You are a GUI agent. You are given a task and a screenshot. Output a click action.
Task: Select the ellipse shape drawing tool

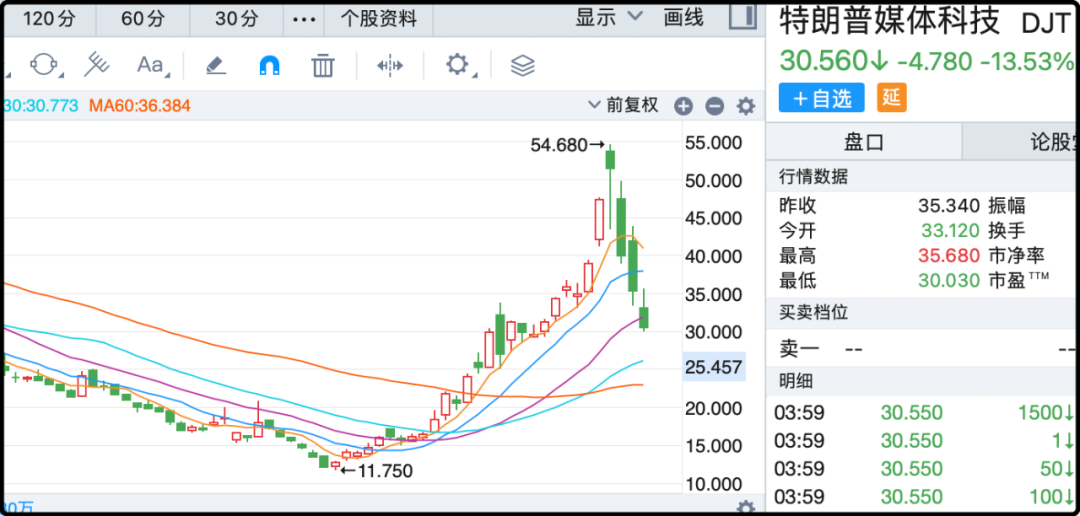[44, 65]
